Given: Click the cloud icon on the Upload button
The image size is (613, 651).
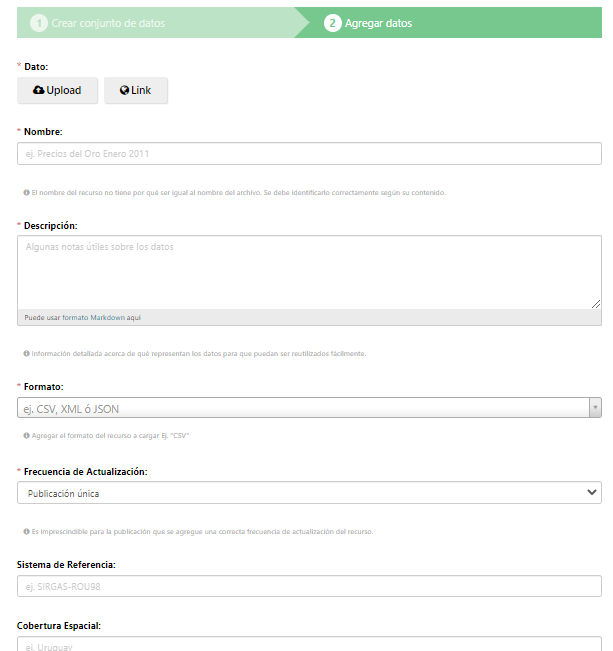Looking at the screenshot, I should pyautogui.click(x=39, y=90).
